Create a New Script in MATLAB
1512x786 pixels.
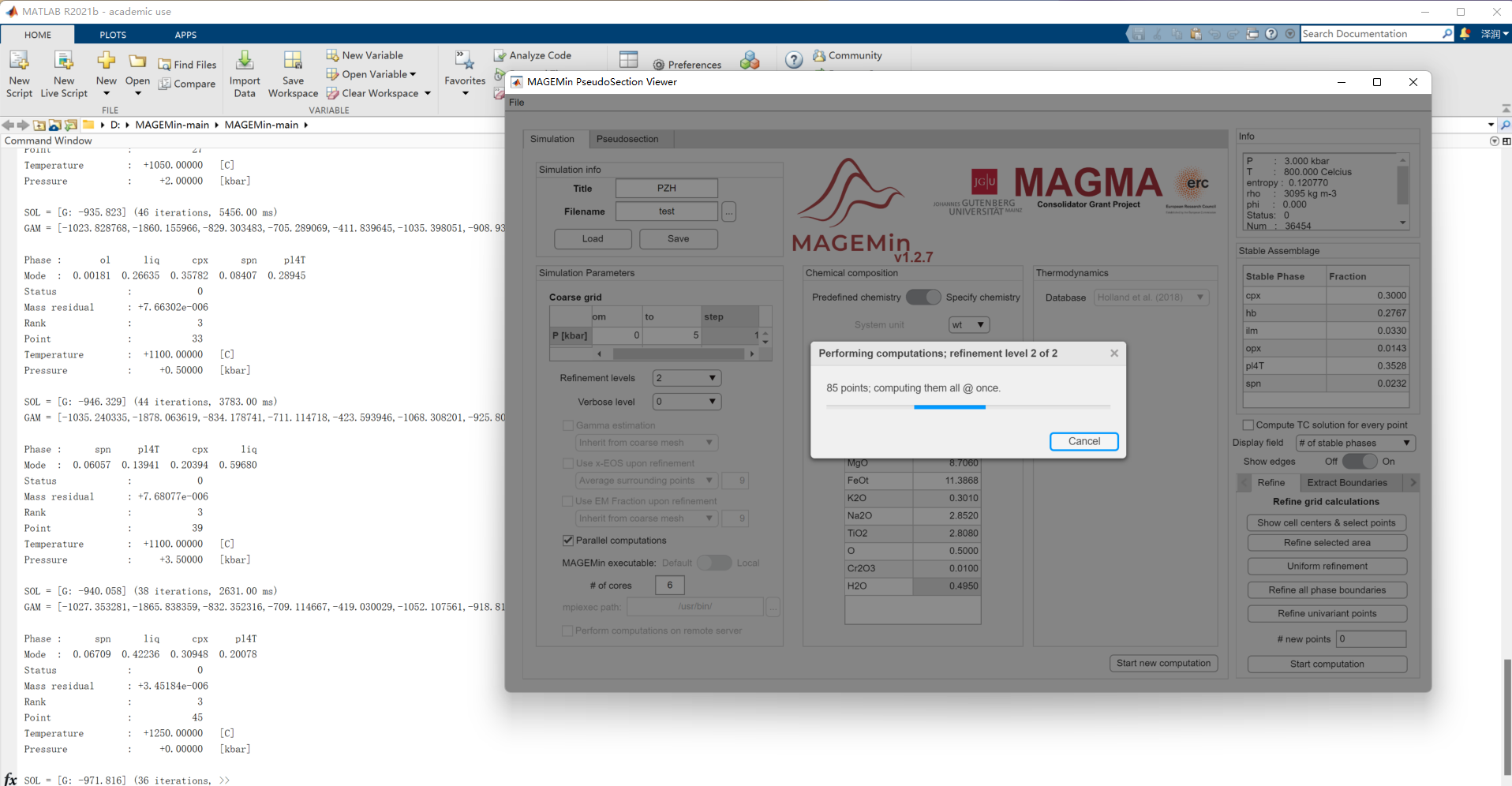click(x=19, y=73)
